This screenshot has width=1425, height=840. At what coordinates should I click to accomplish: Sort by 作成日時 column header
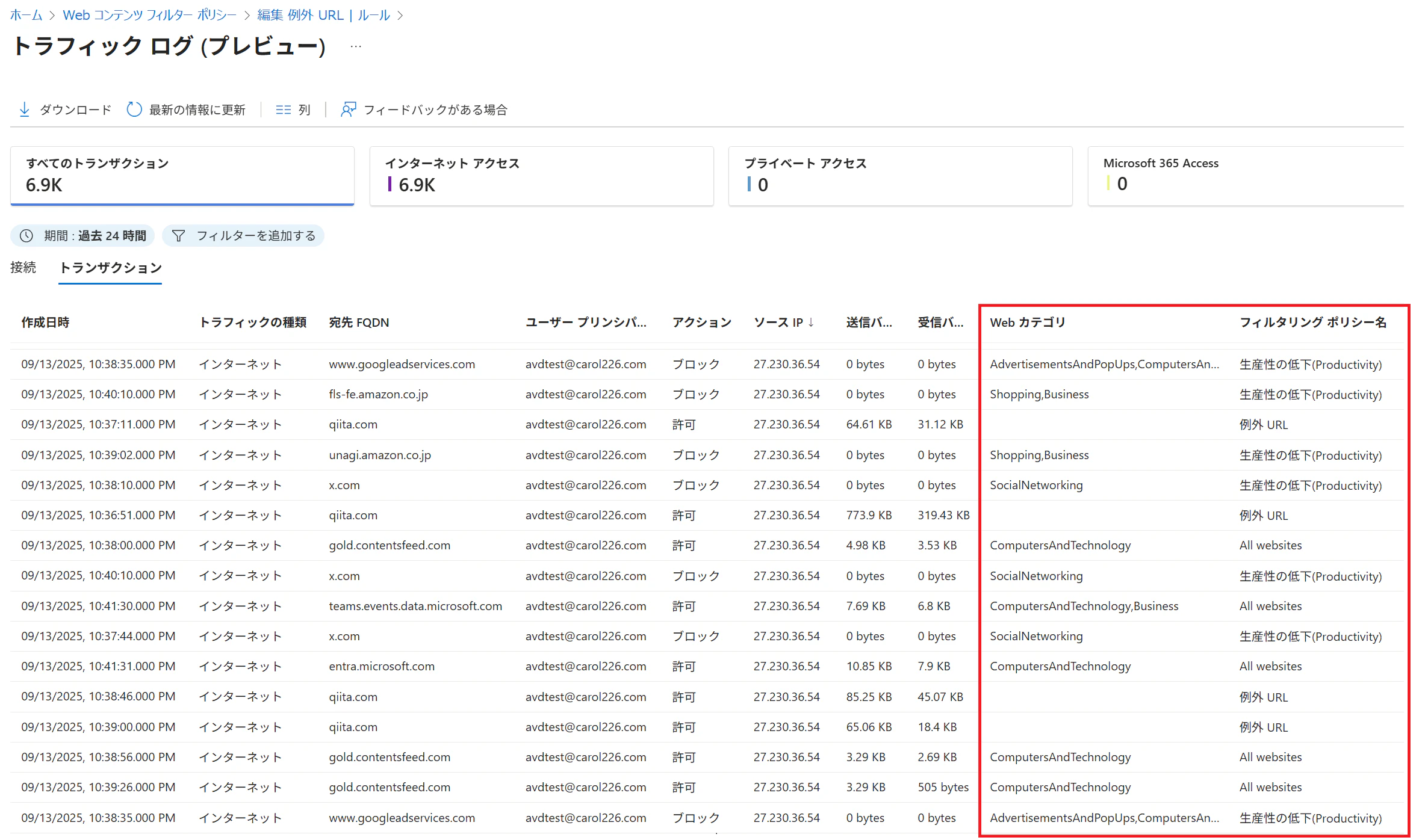[x=46, y=323]
